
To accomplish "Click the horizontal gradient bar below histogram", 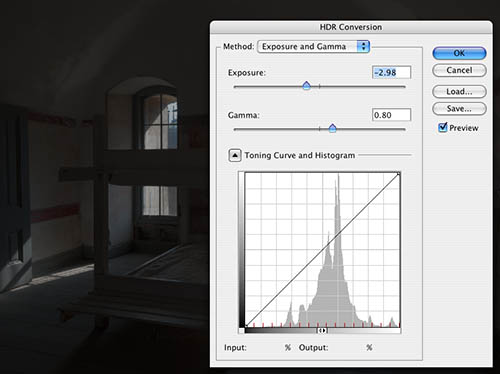I will tap(323, 330).
